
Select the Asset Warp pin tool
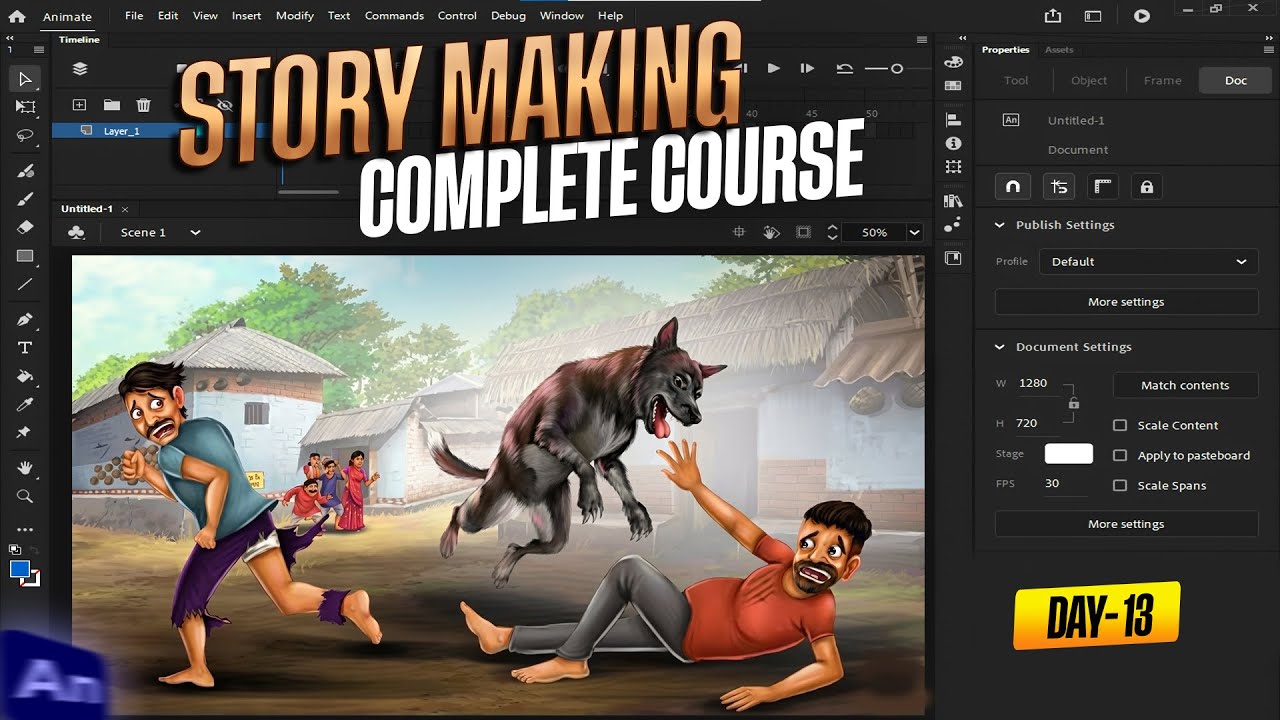tap(25, 432)
